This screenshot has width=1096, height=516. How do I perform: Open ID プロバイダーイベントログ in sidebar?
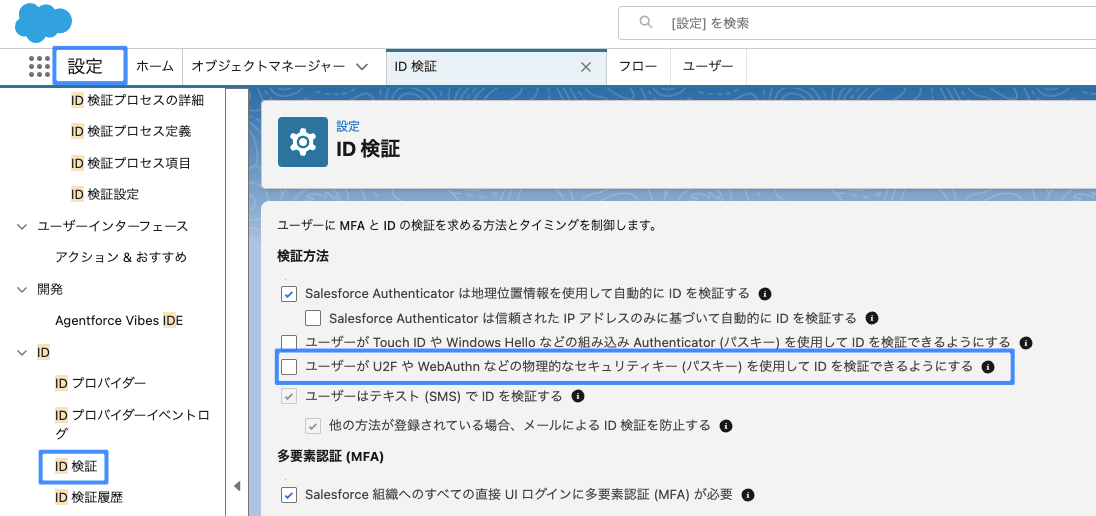pos(132,424)
